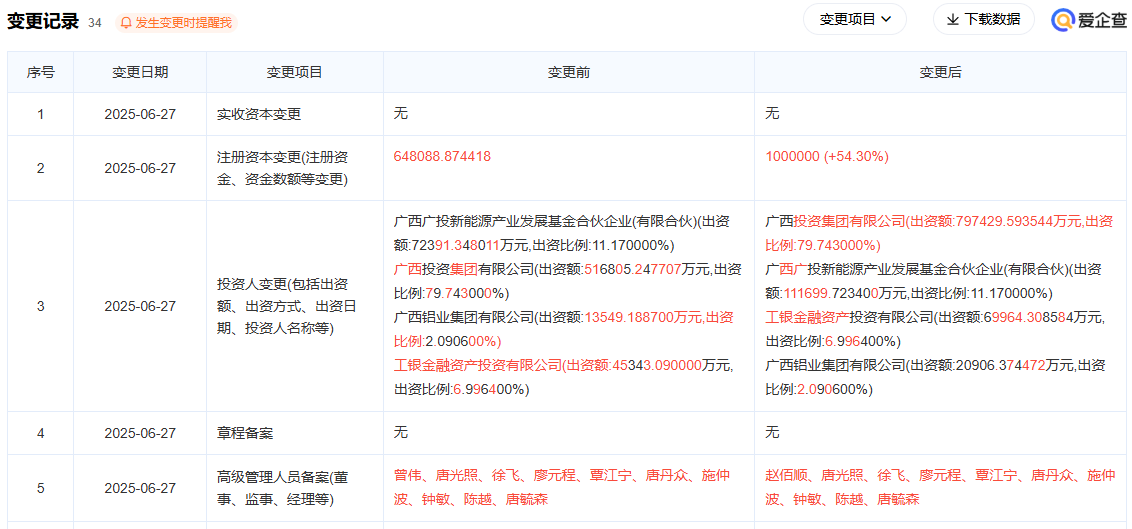Screen dimensions: 1132x529
Task: Click the 高级管理人员备案 change item cell
Action: [283, 488]
